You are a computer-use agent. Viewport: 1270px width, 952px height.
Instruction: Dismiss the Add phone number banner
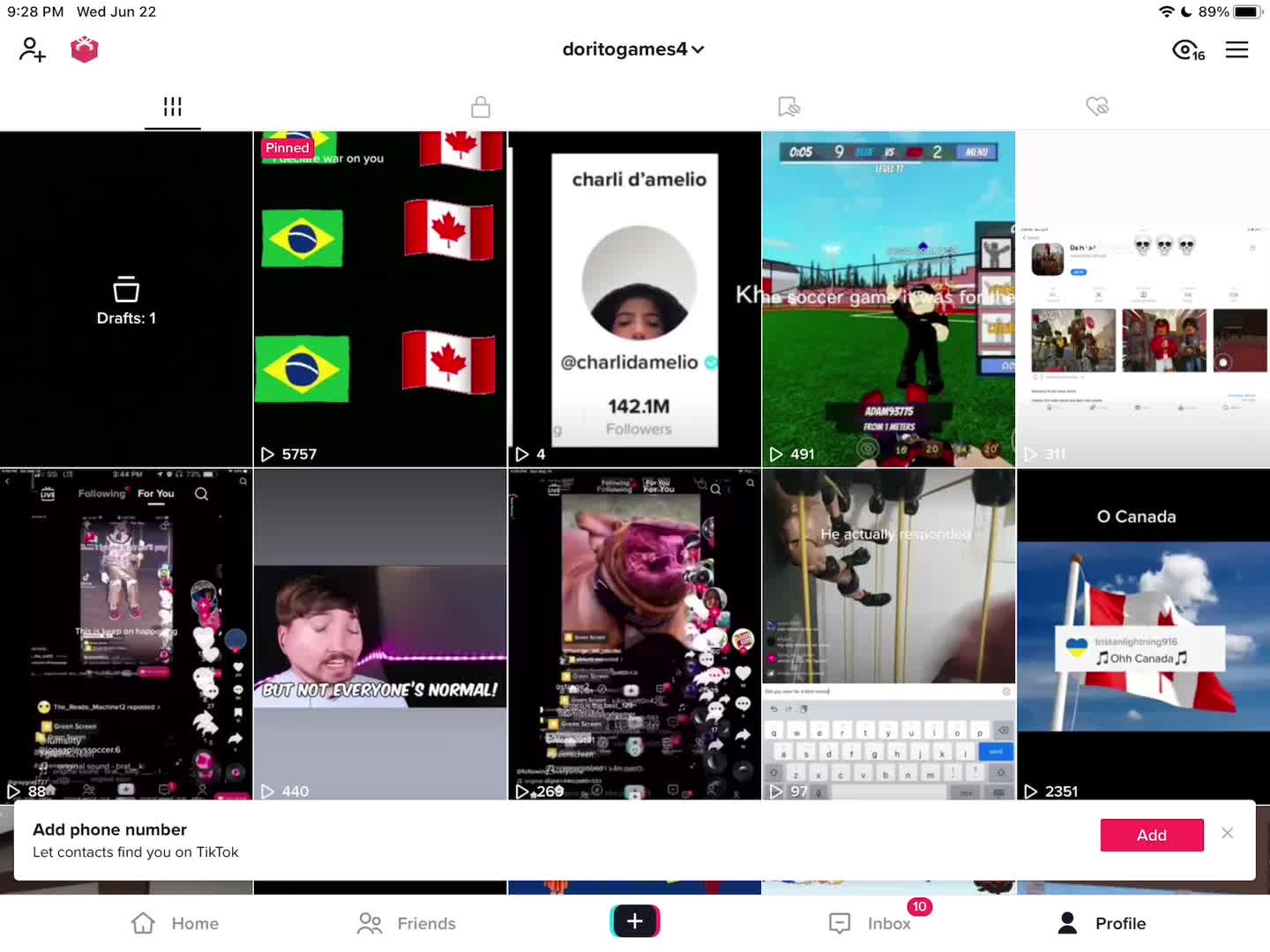point(1227,833)
